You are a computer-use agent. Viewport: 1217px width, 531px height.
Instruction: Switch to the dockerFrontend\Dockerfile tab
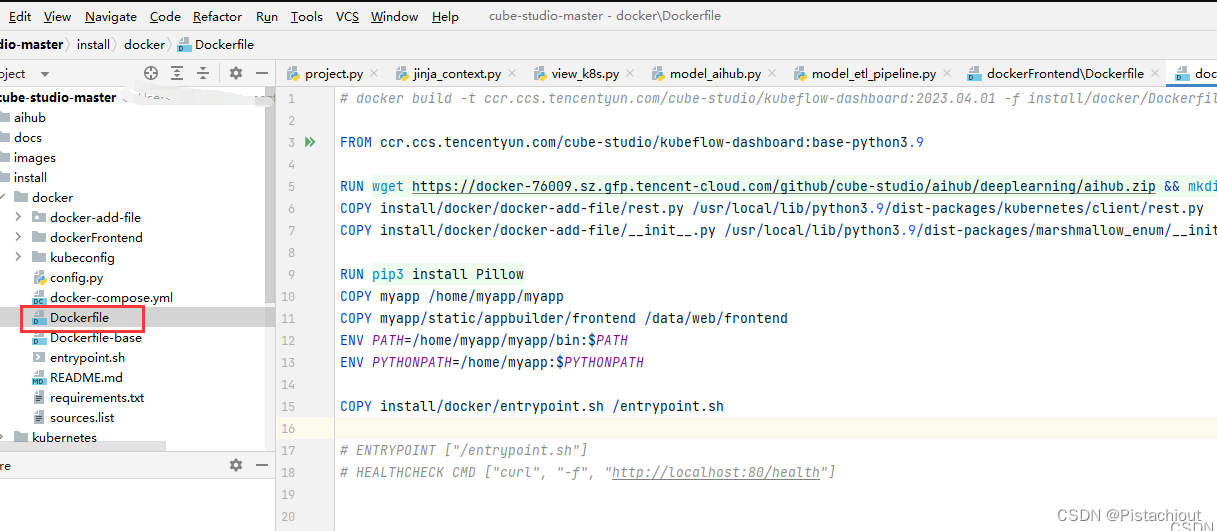(1065, 74)
